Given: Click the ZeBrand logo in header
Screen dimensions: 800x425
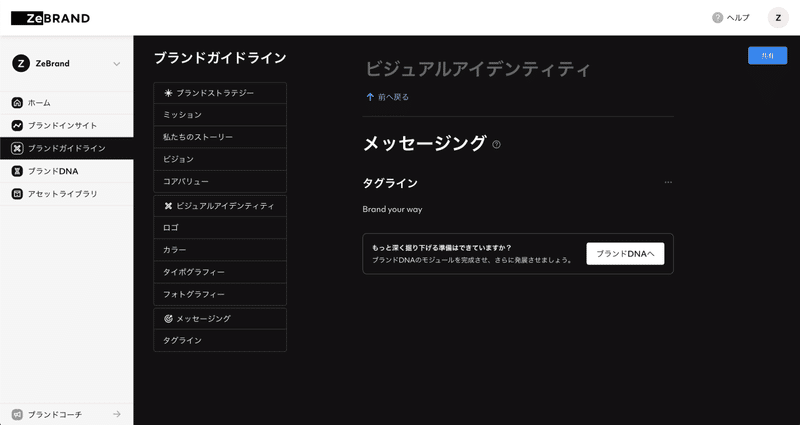Looking at the screenshot, I should (x=51, y=18).
